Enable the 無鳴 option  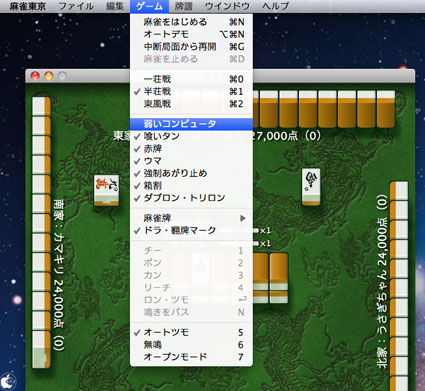click(191, 345)
